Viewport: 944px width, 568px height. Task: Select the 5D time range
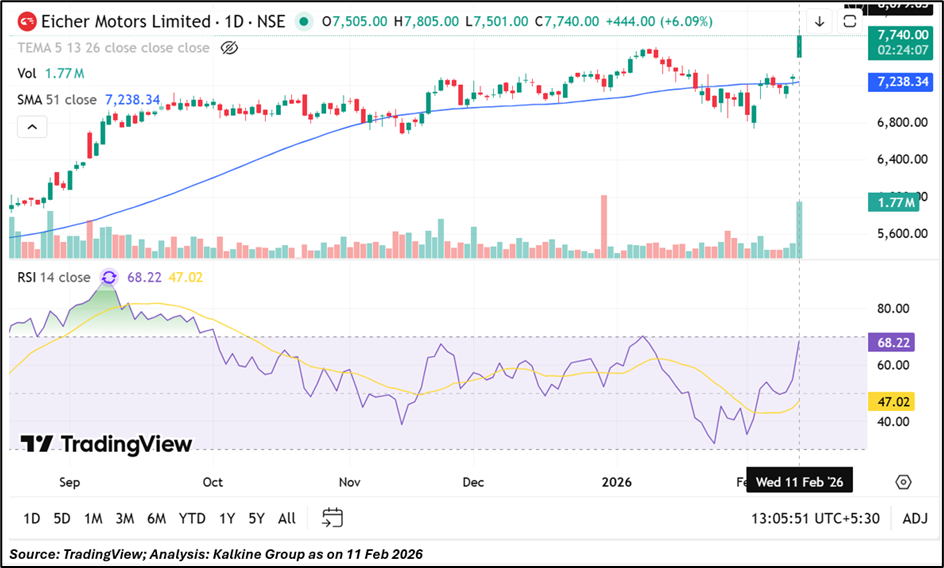click(62, 518)
